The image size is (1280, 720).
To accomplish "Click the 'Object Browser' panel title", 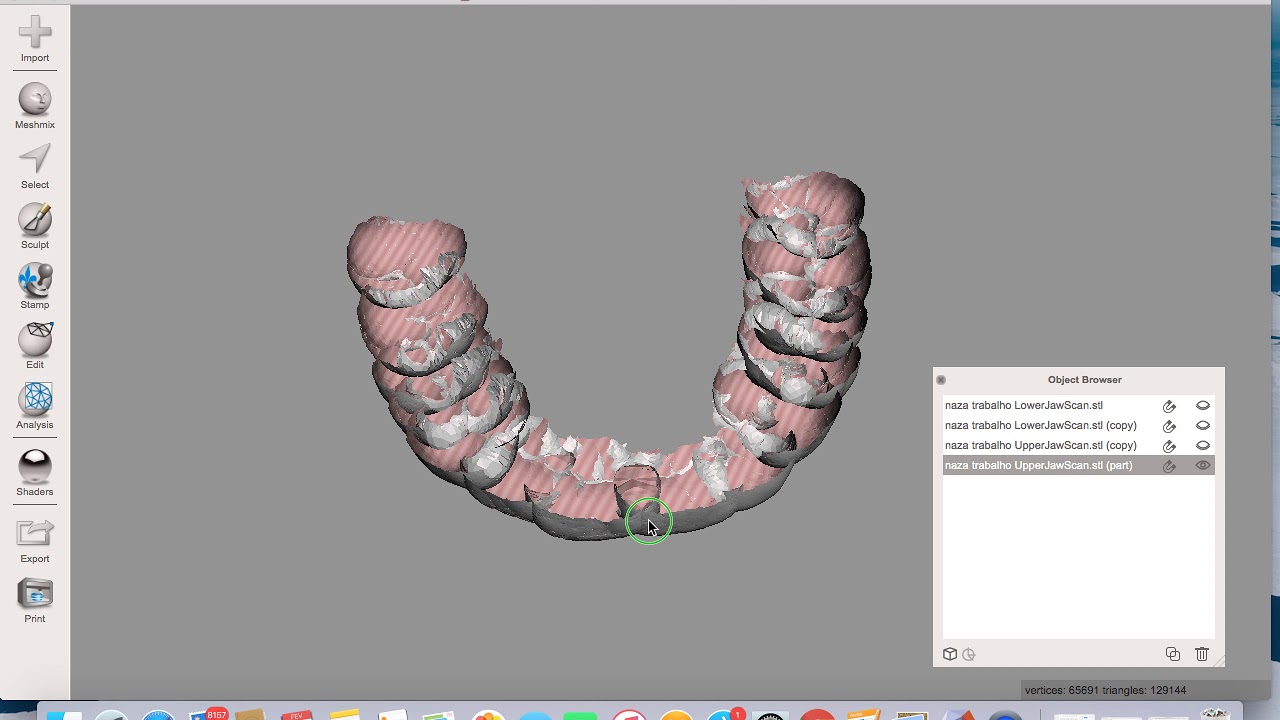I will click(1085, 380).
